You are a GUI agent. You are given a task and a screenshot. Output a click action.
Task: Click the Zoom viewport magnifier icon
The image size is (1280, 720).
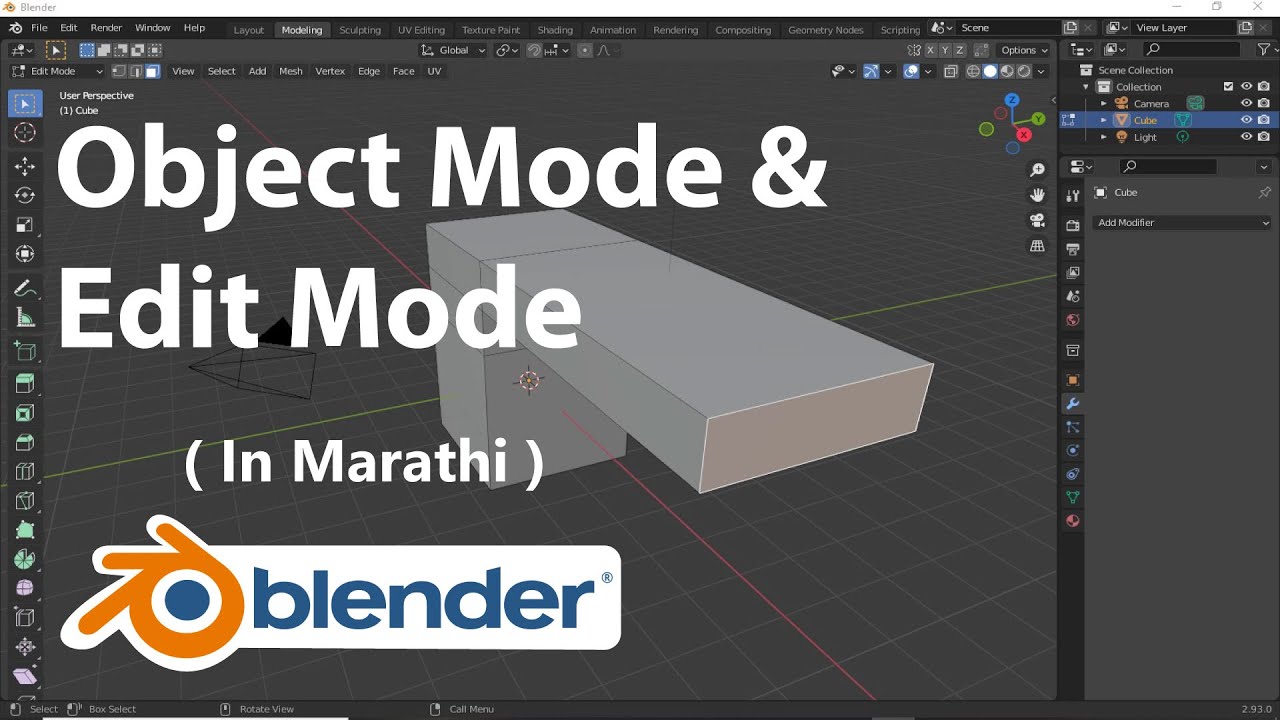(x=1037, y=170)
